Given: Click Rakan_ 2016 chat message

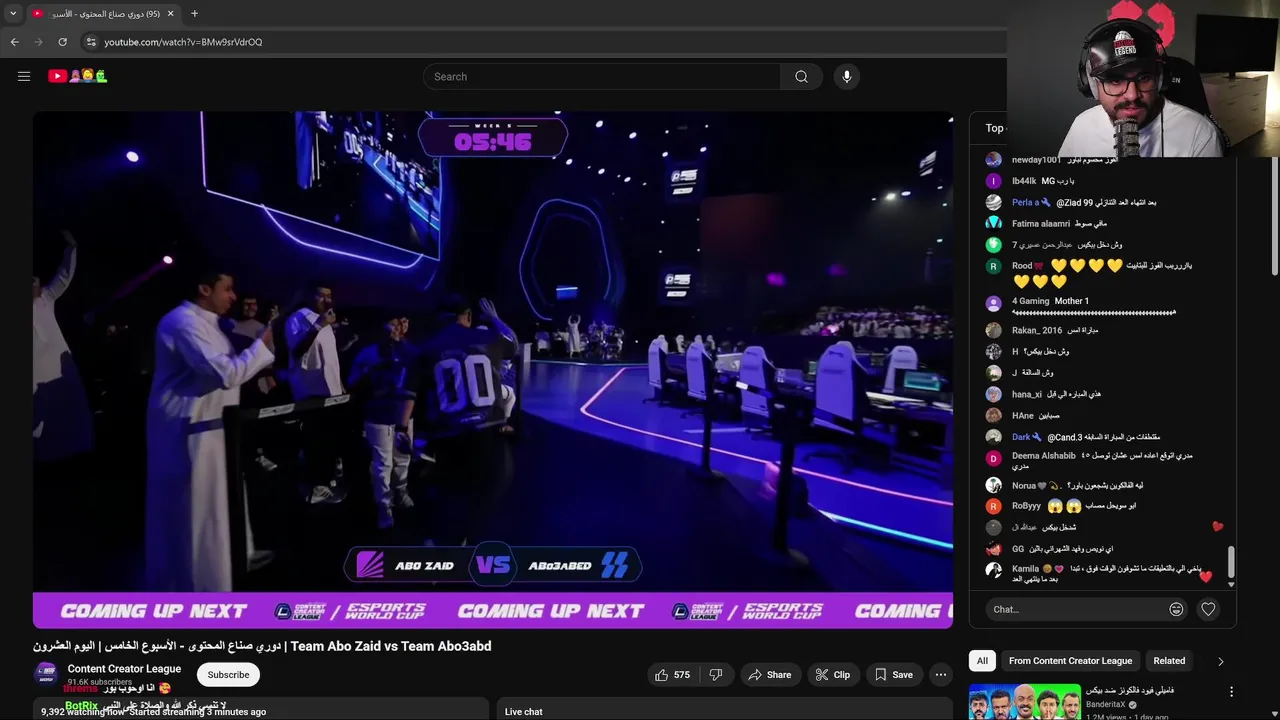Looking at the screenshot, I should point(1055,330).
